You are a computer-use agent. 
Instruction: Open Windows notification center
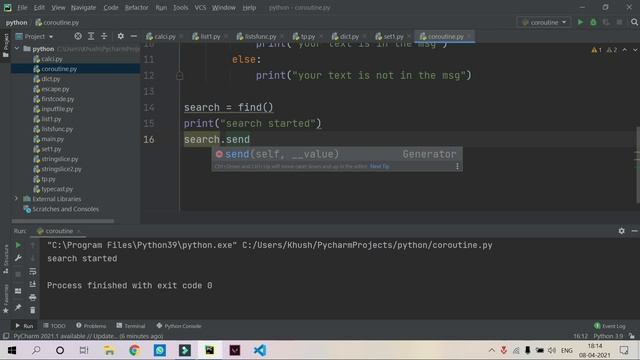[624, 350]
